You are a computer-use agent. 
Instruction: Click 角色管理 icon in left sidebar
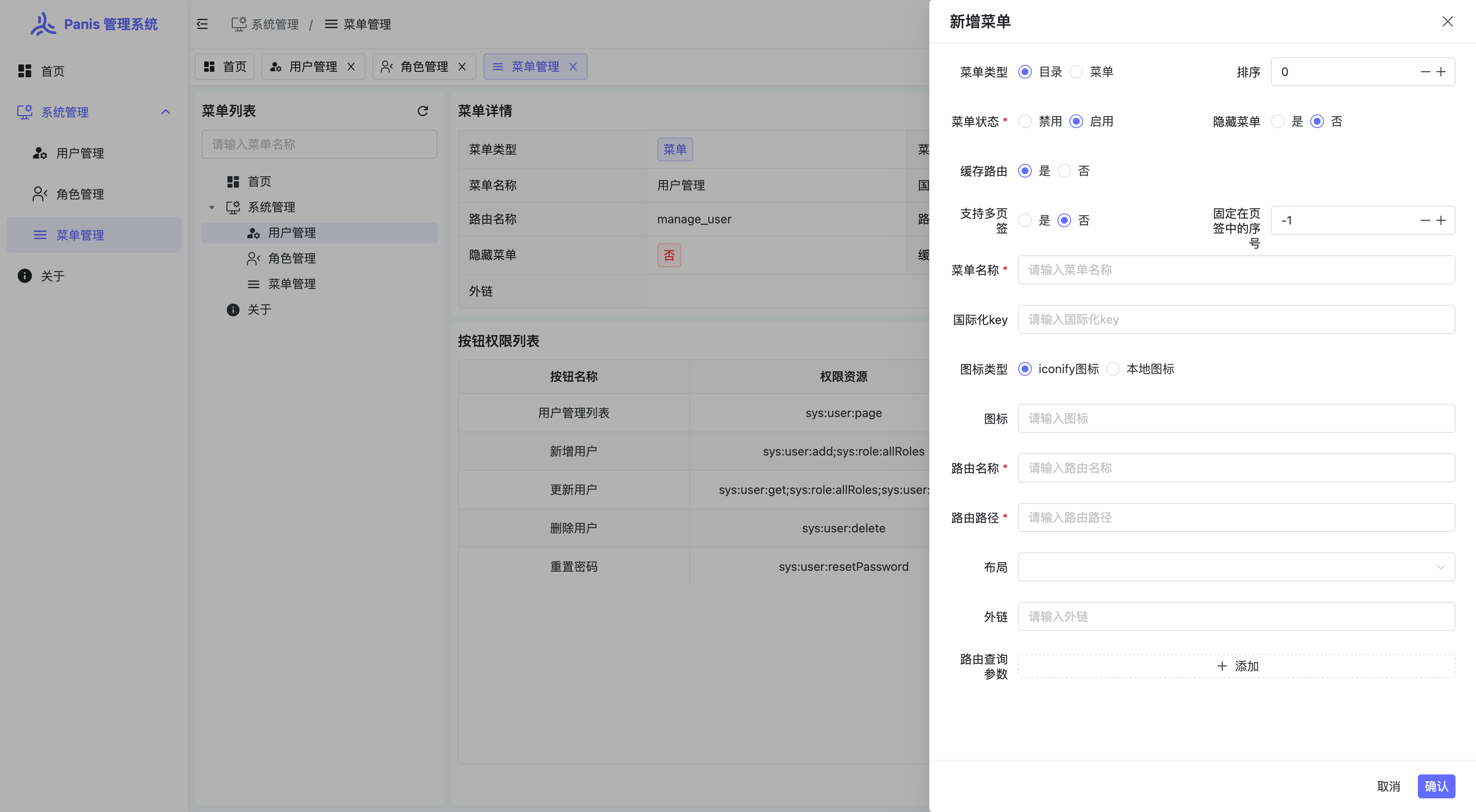40,194
